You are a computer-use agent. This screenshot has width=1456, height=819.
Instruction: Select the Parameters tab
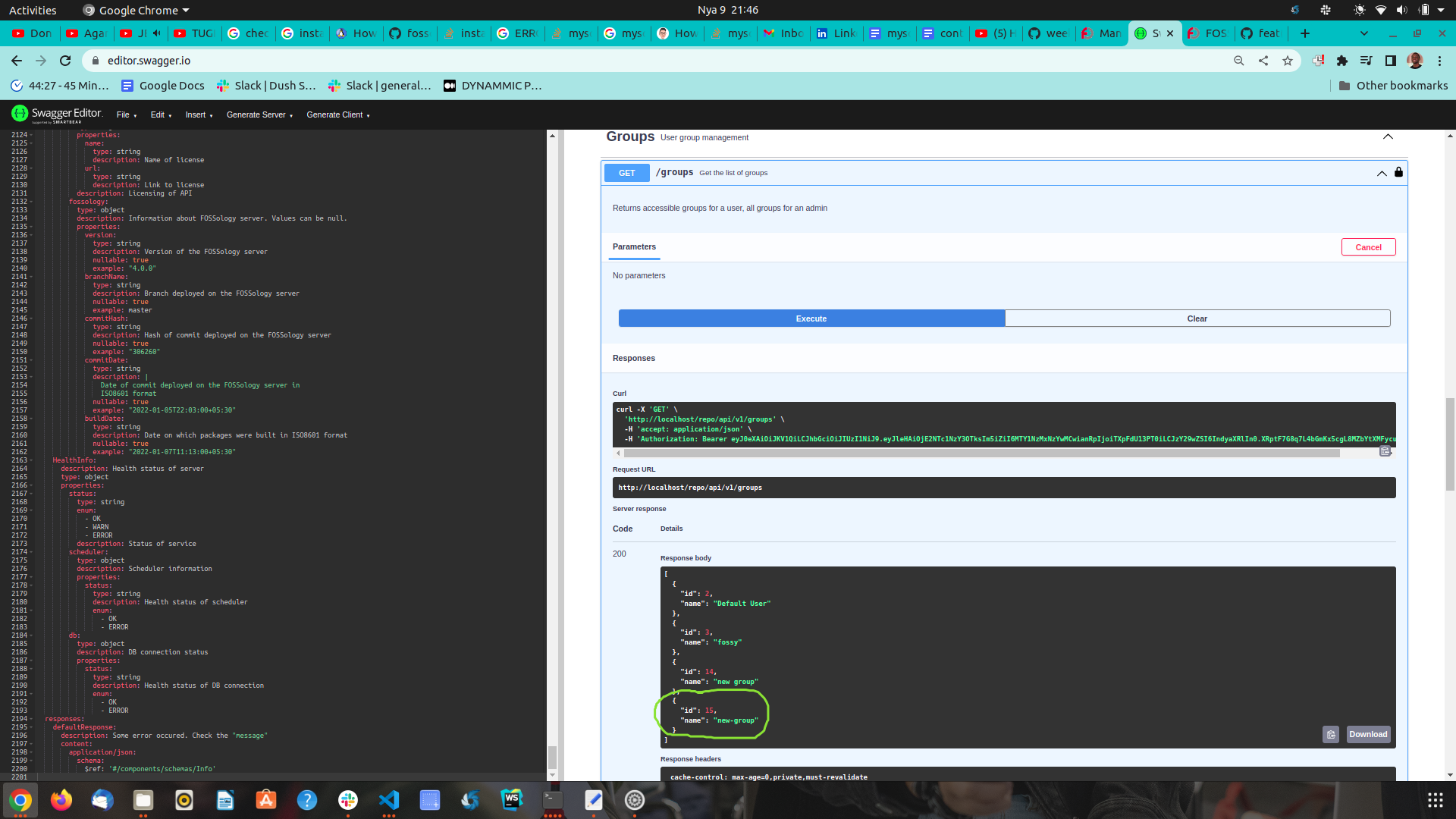point(634,247)
